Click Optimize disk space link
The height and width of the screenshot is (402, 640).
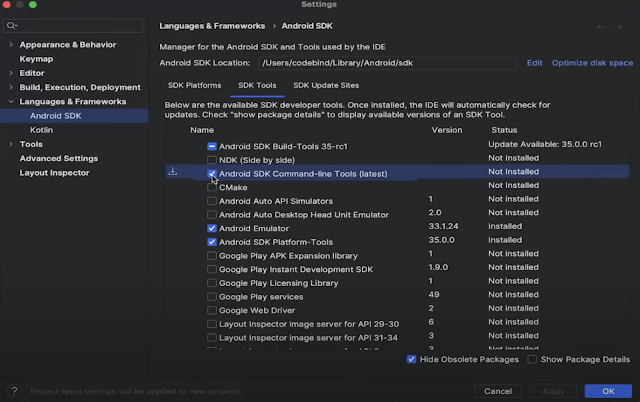tap(592, 63)
